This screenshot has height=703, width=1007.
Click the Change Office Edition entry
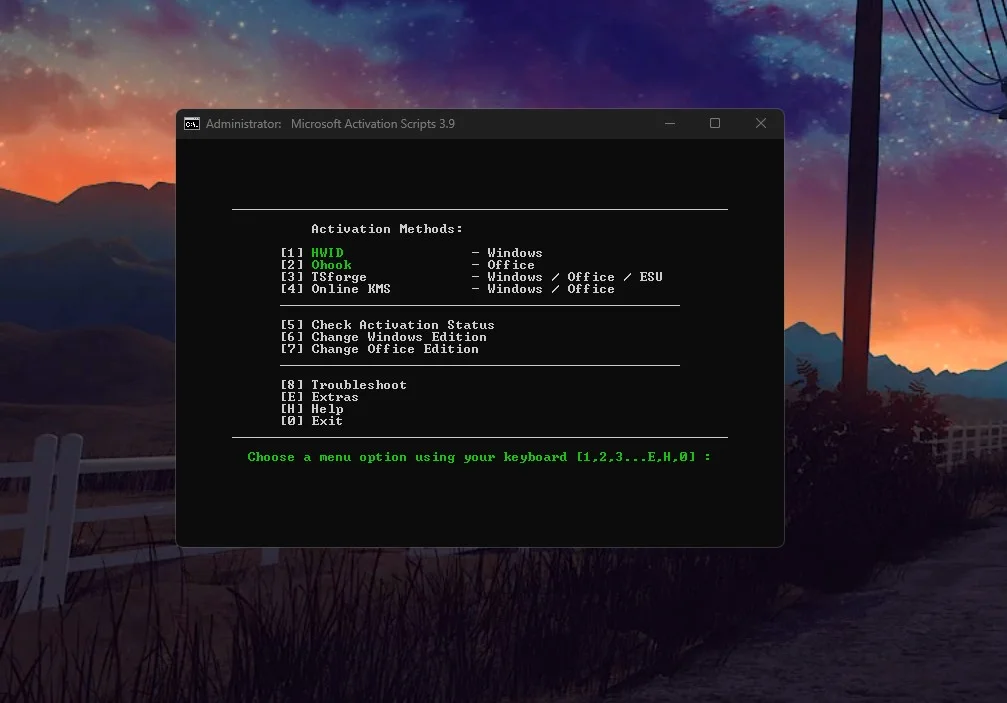[394, 349]
